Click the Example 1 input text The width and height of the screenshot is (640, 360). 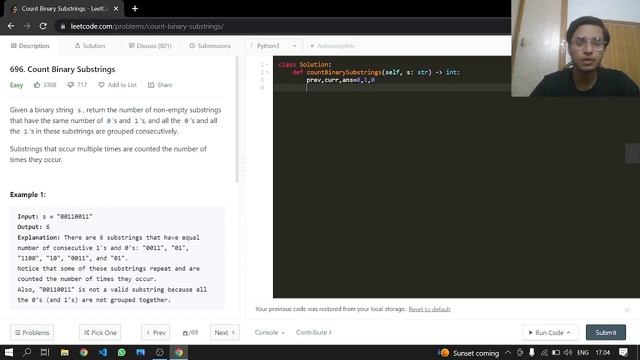coord(55,216)
